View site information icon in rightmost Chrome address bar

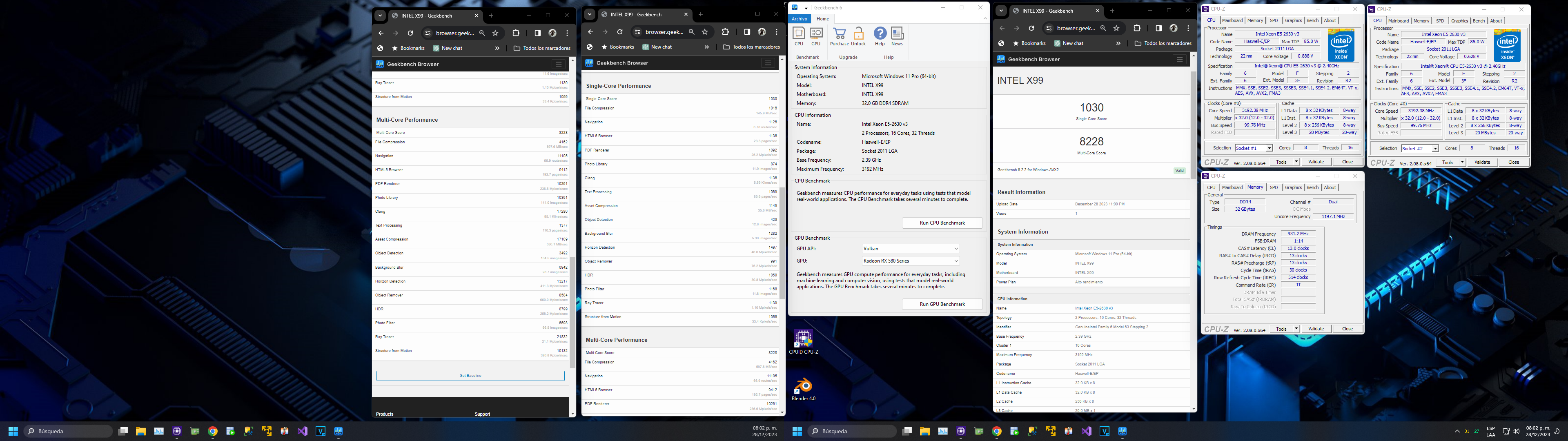(x=1049, y=28)
